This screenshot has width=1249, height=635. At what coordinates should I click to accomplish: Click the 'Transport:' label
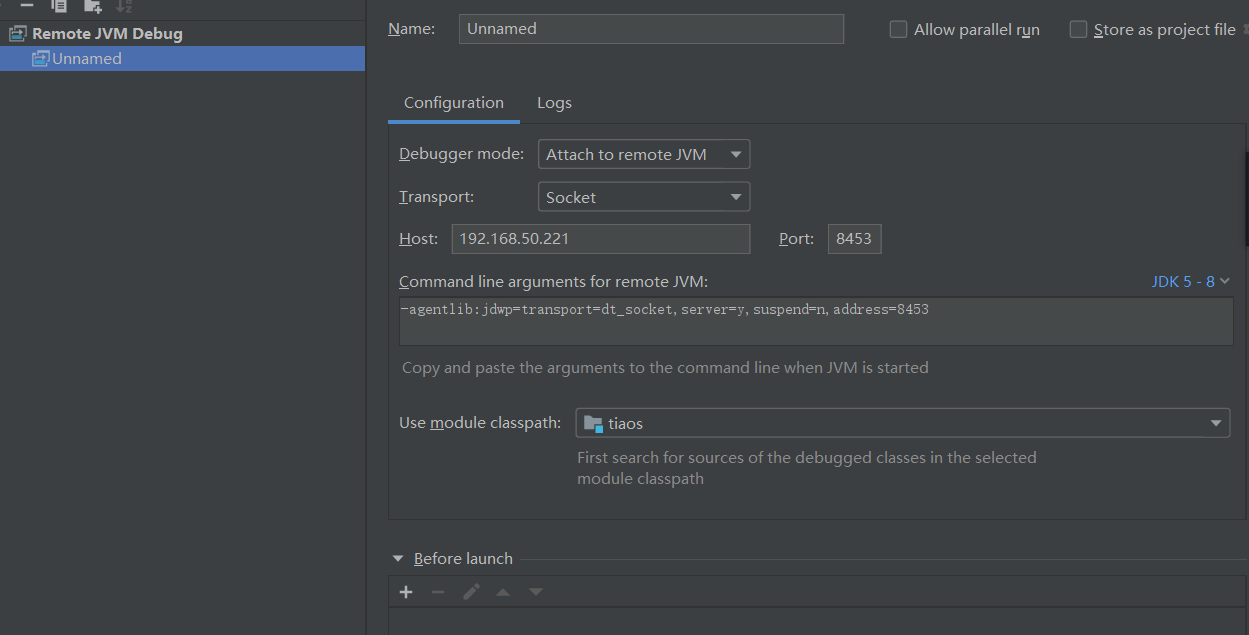coord(436,197)
